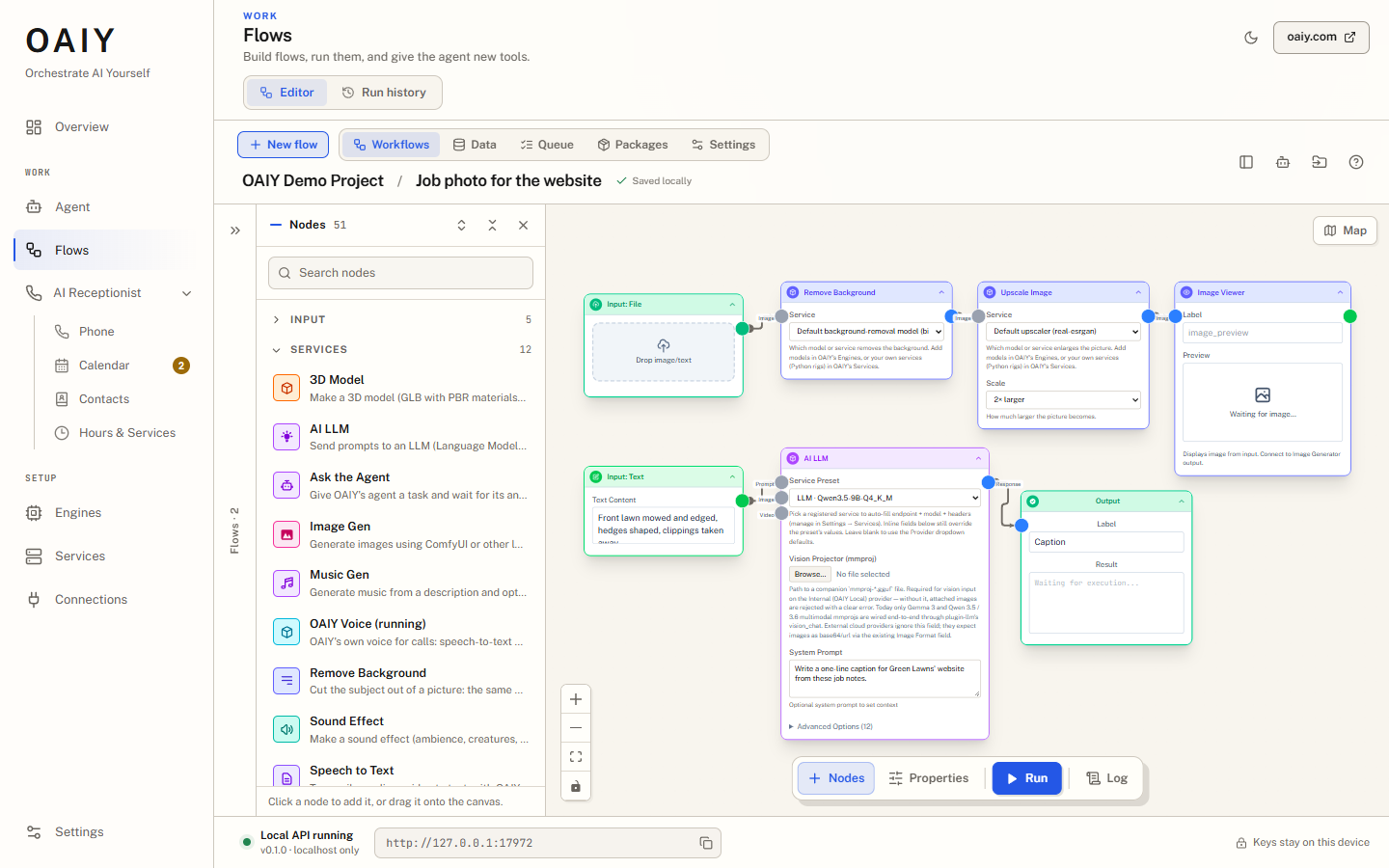Open the Map view button
1389x868 pixels.
1345,231
